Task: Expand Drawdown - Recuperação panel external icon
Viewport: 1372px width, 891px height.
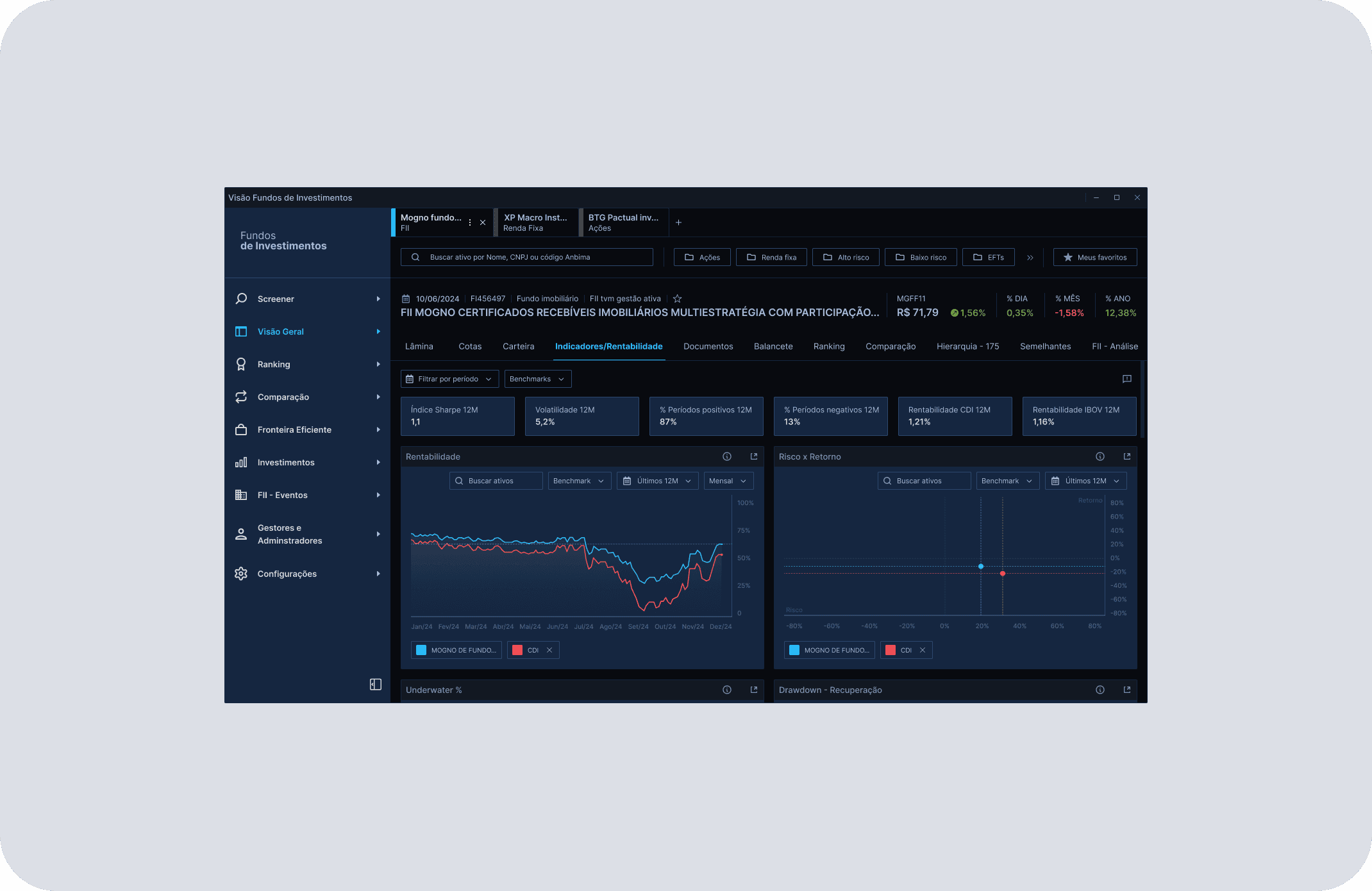Action: pos(1127,690)
